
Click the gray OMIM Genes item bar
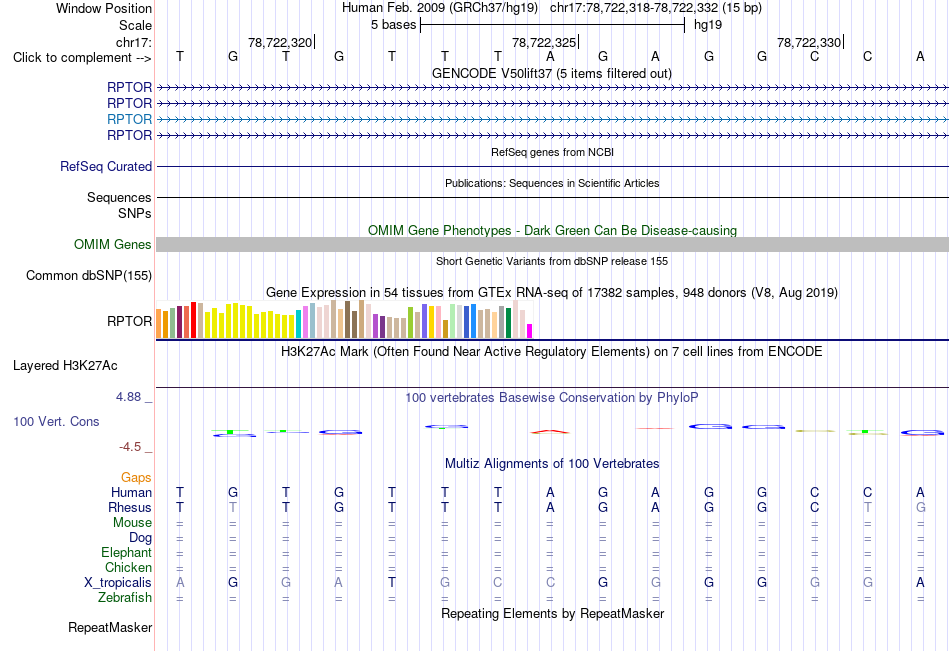point(552,244)
